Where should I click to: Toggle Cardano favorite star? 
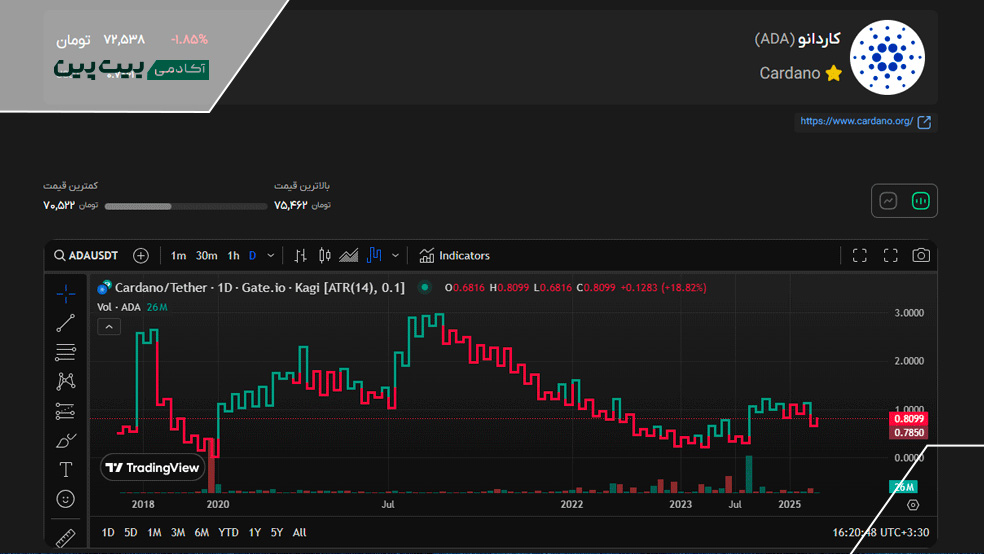tap(834, 73)
